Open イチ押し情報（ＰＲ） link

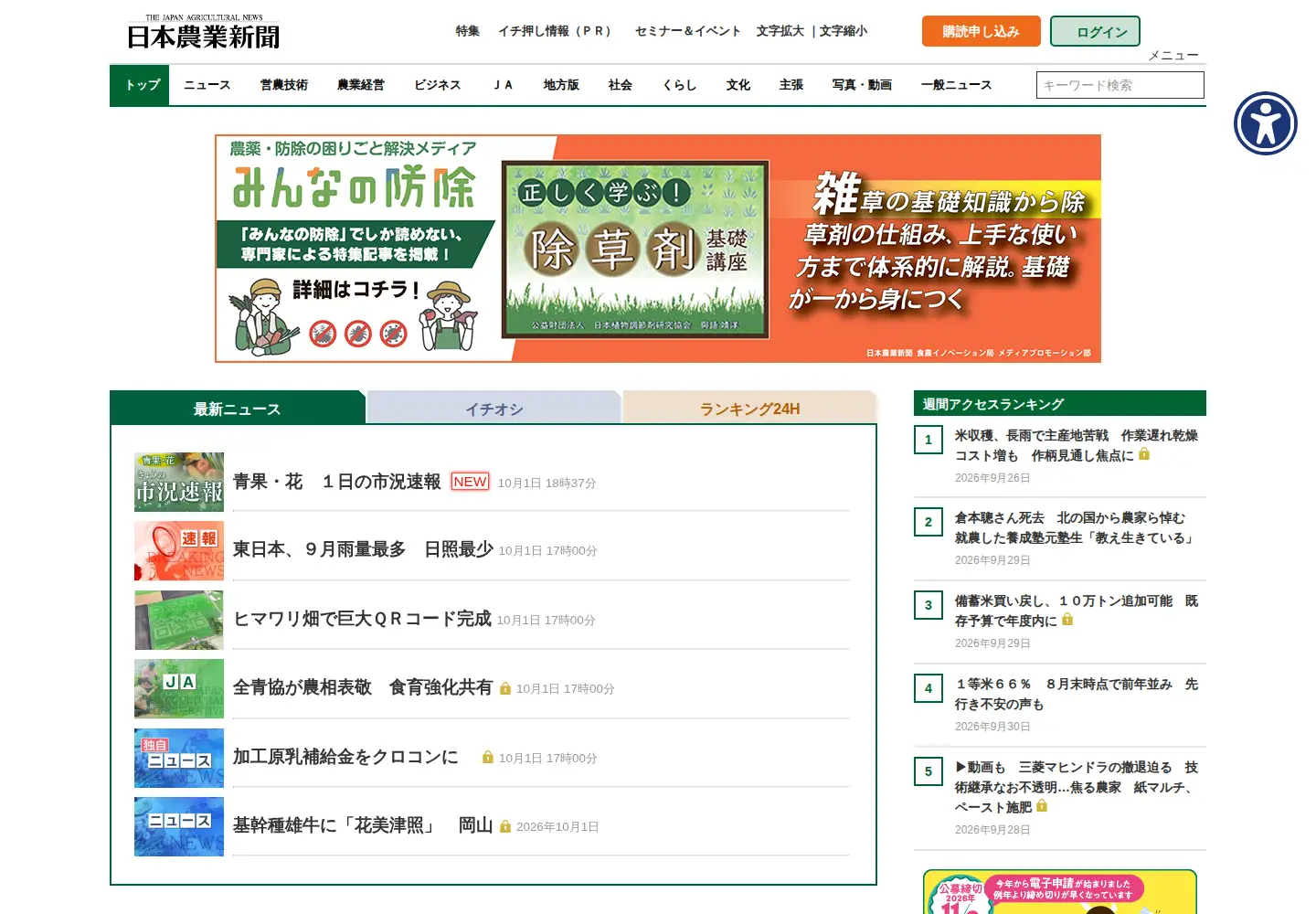coord(557,31)
